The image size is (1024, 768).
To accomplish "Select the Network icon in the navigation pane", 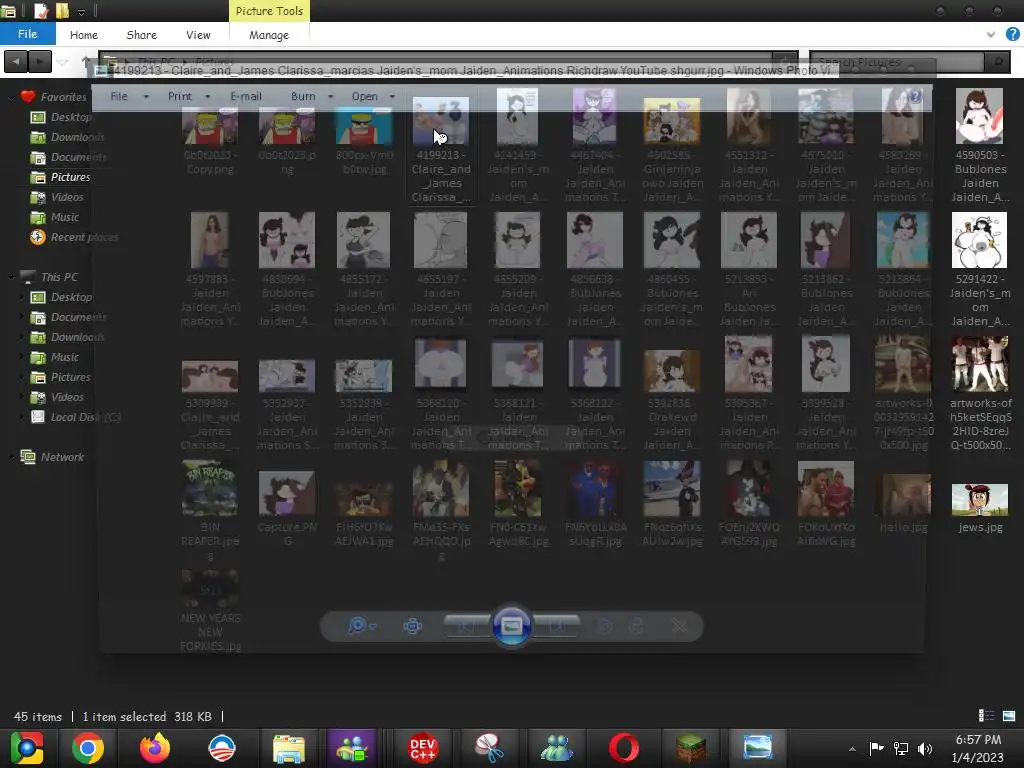I will (27, 457).
